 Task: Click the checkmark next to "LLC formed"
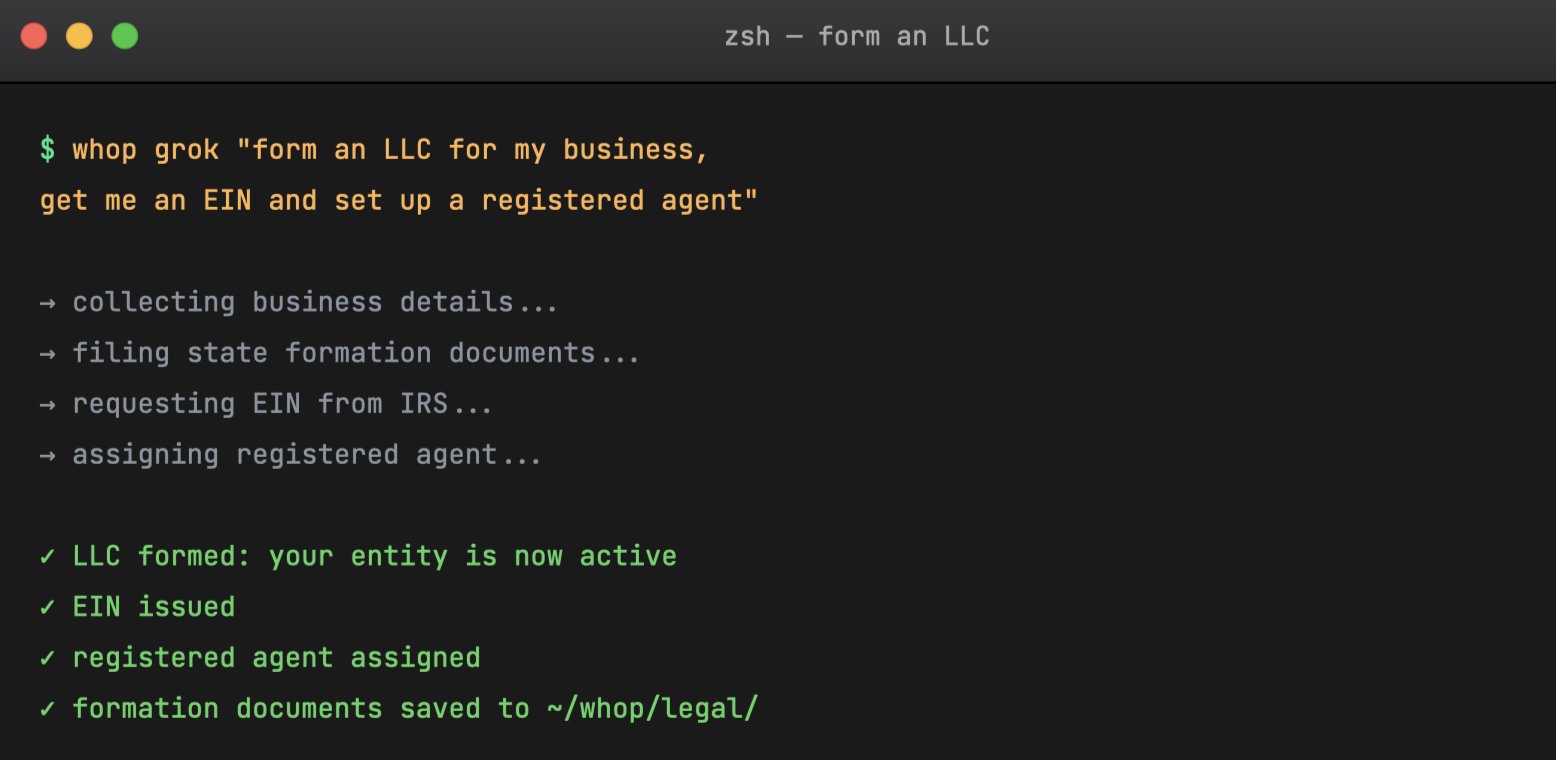(x=47, y=556)
